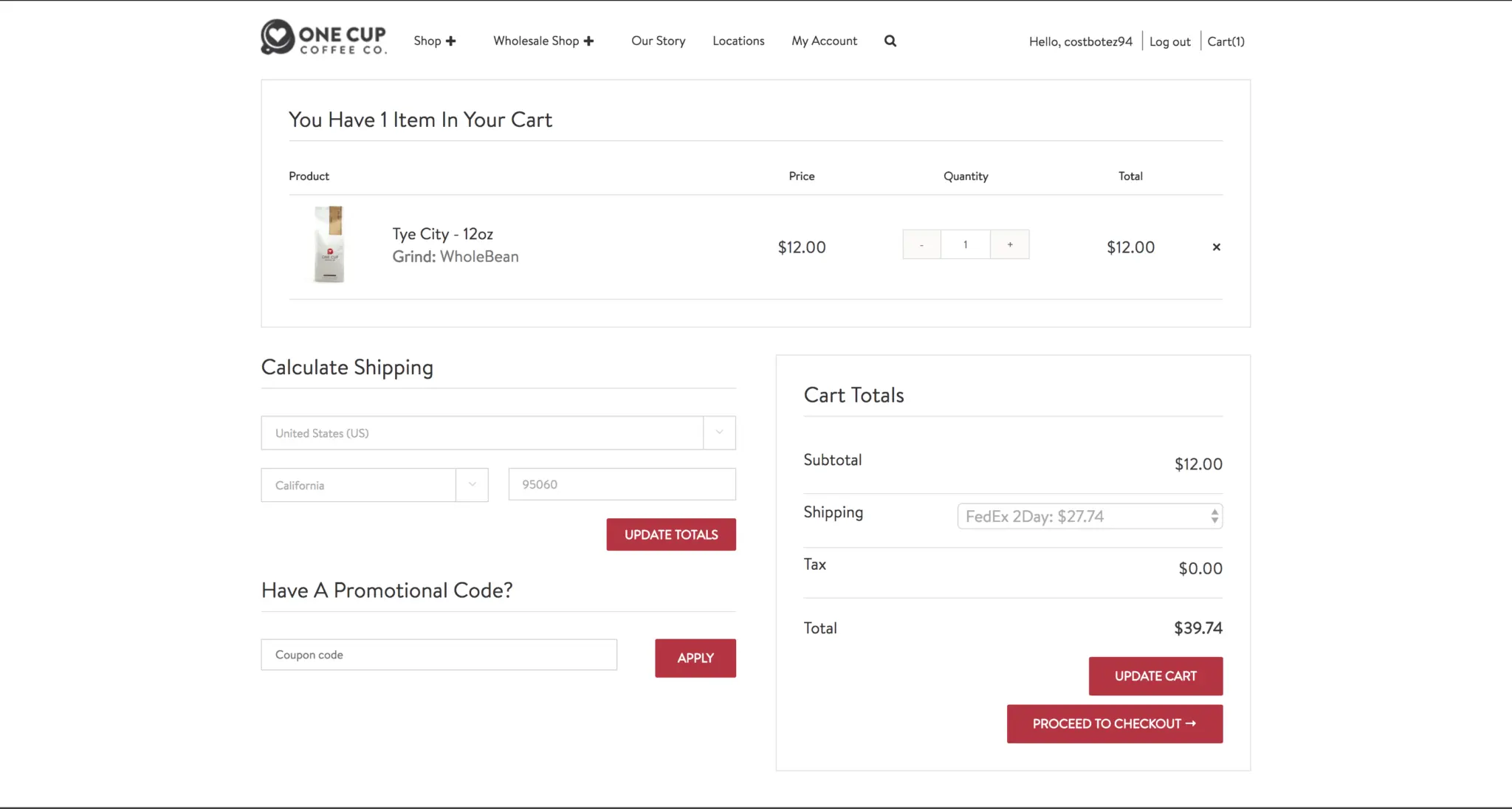
Task: Click the Log out link
Action: 1169,42
